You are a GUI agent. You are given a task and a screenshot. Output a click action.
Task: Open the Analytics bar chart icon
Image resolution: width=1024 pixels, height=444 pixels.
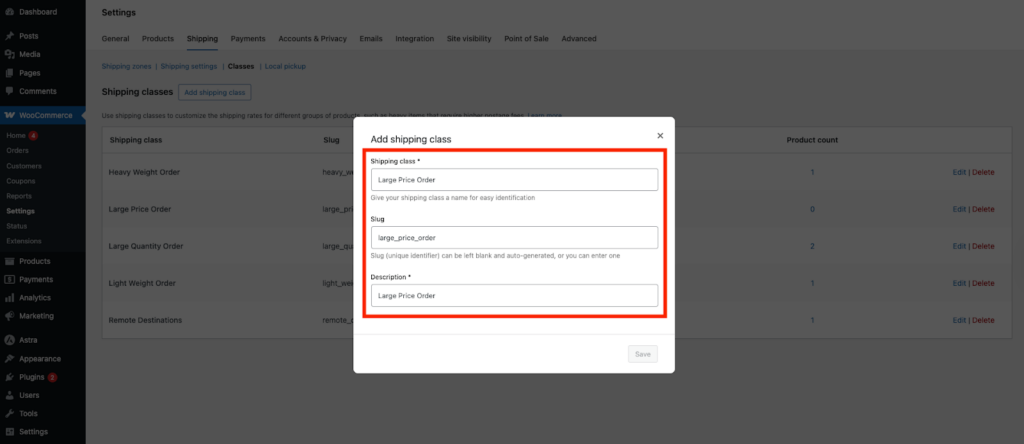[10, 298]
